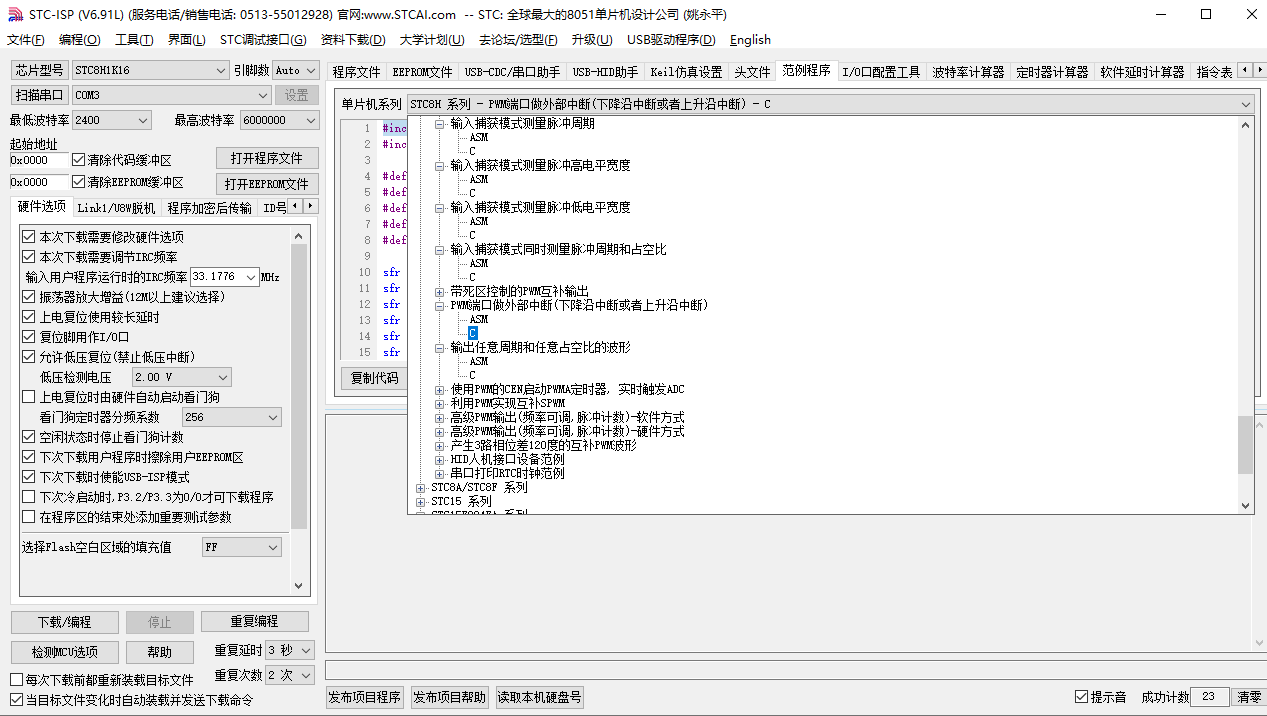
Task: Enable 每次下载前都重新装载目标文件 checkbox
Action: (16, 680)
